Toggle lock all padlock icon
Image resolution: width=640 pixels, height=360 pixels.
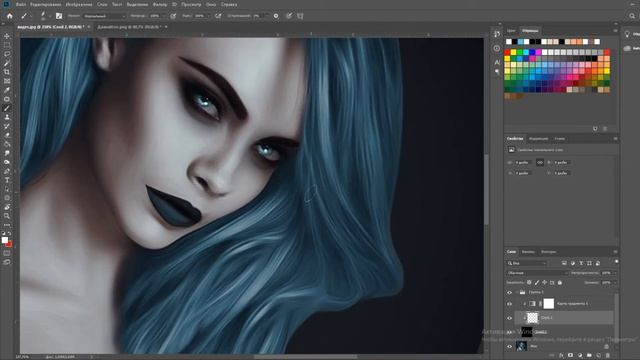point(560,282)
